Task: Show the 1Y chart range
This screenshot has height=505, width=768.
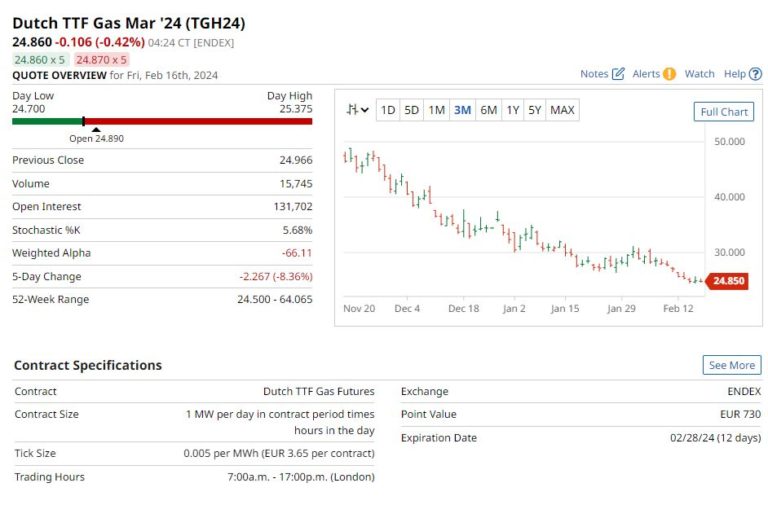Action: (x=512, y=110)
